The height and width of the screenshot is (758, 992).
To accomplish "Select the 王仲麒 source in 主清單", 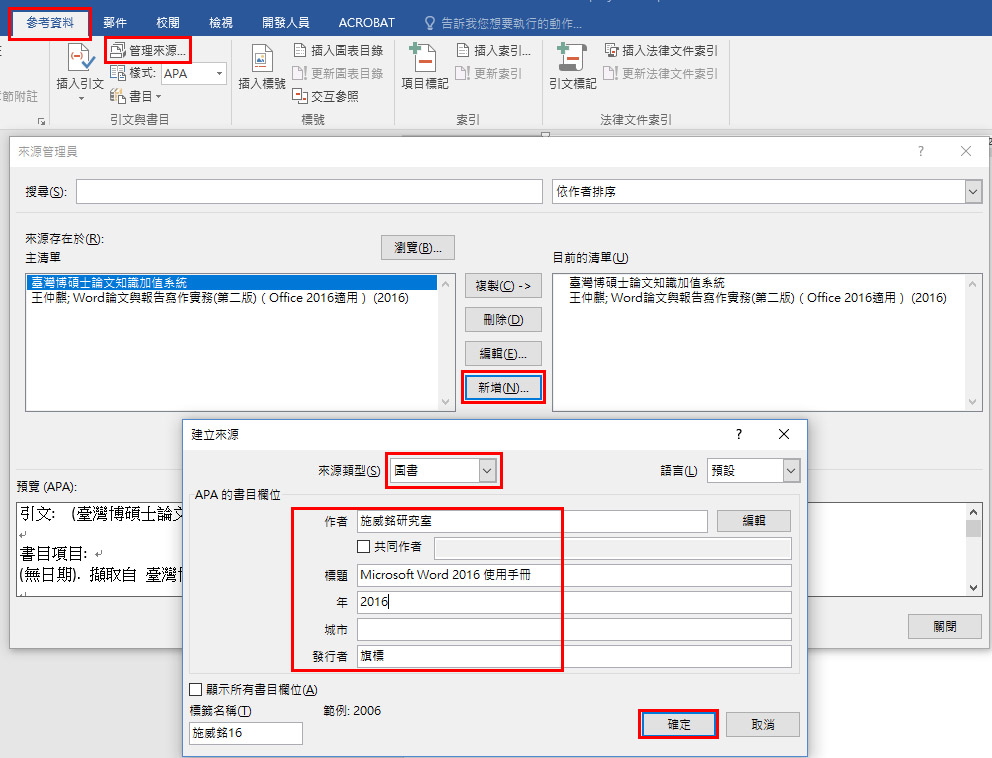I will pos(219,298).
